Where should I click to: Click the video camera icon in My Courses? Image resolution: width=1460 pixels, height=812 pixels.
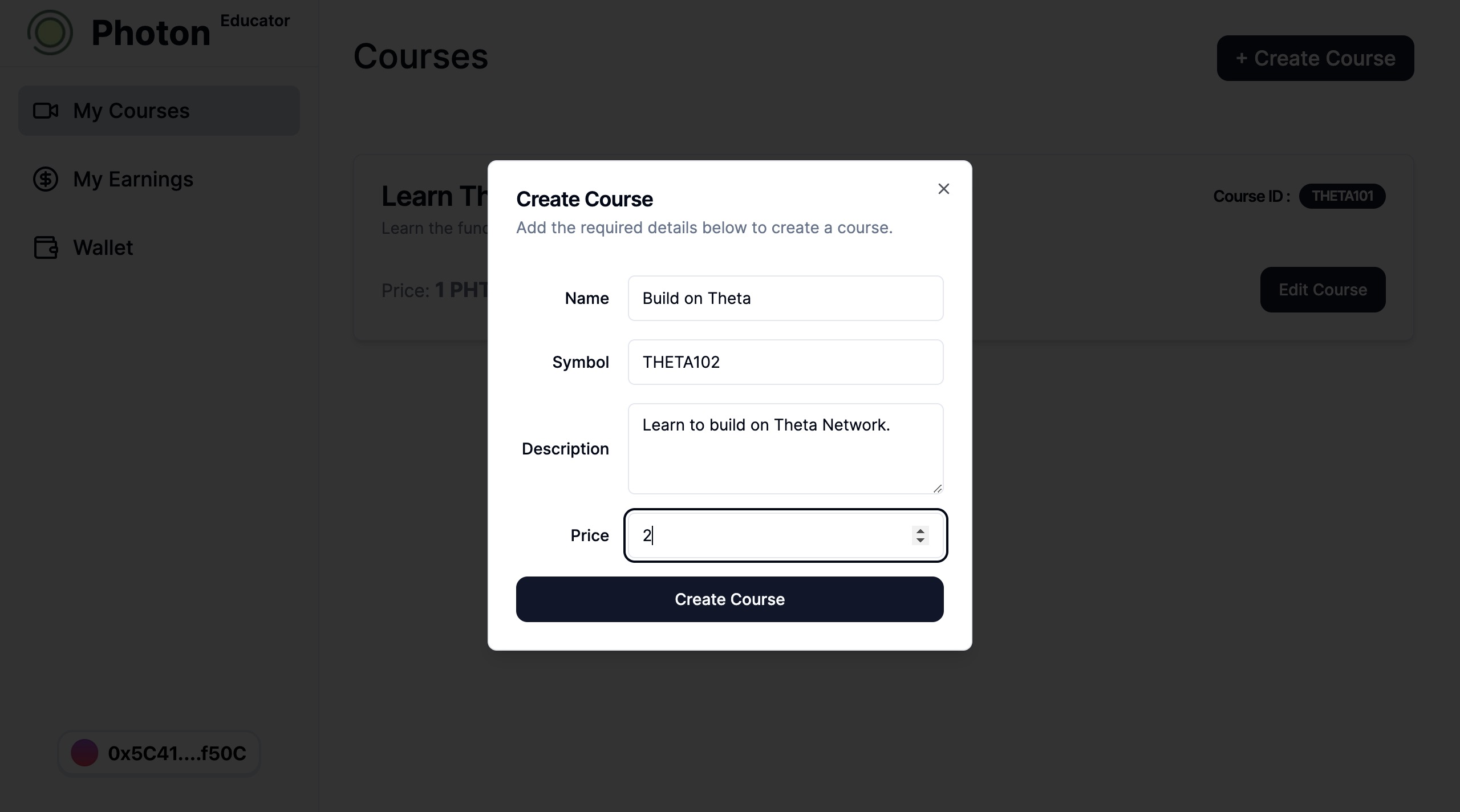click(46, 110)
